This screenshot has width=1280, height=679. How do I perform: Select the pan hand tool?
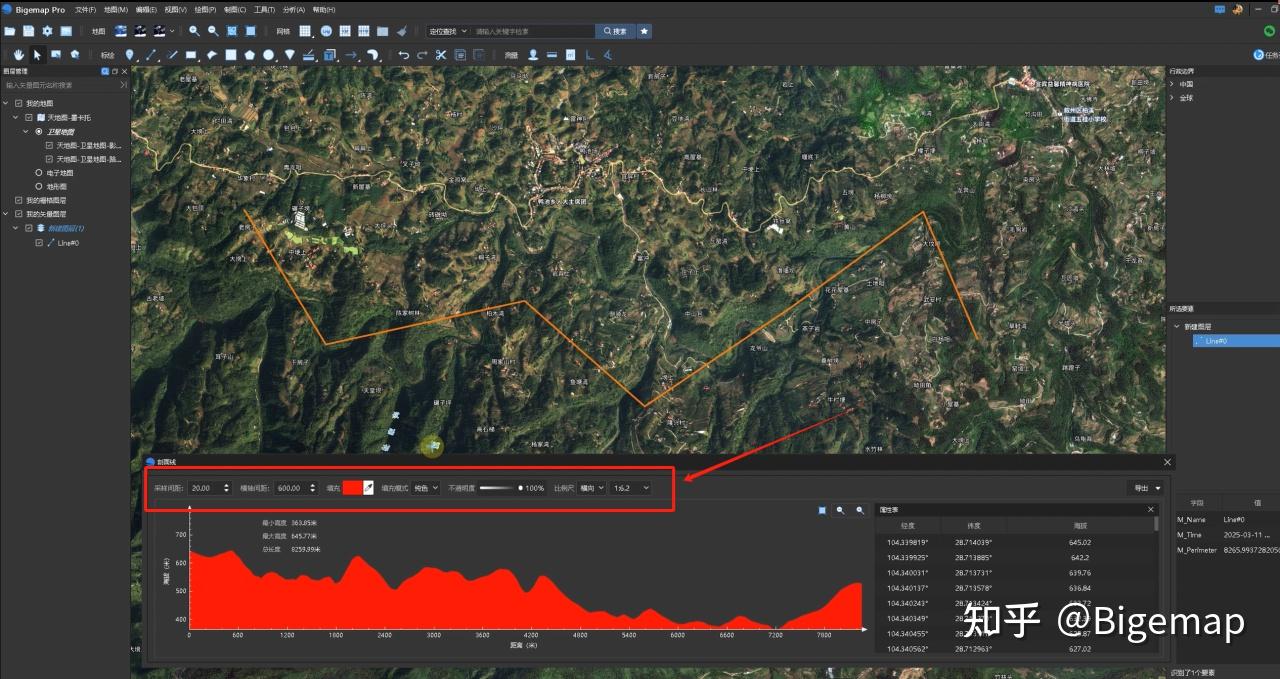19,55
